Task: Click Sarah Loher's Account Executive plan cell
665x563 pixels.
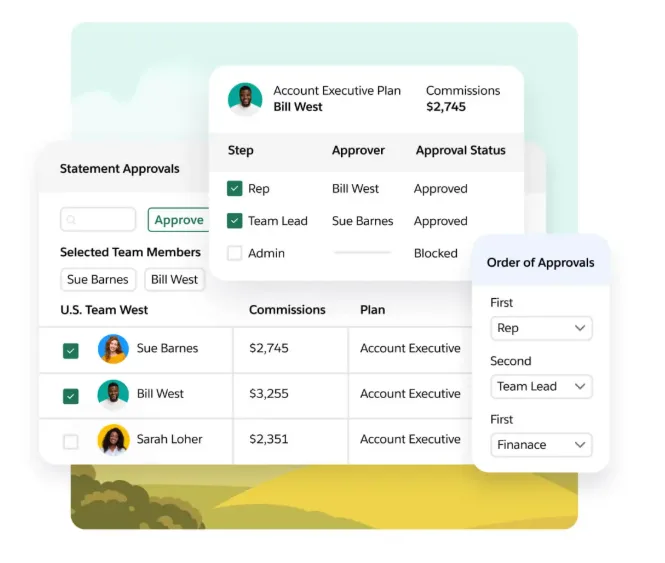Action: pyautogui.click(x=410, y=439)
